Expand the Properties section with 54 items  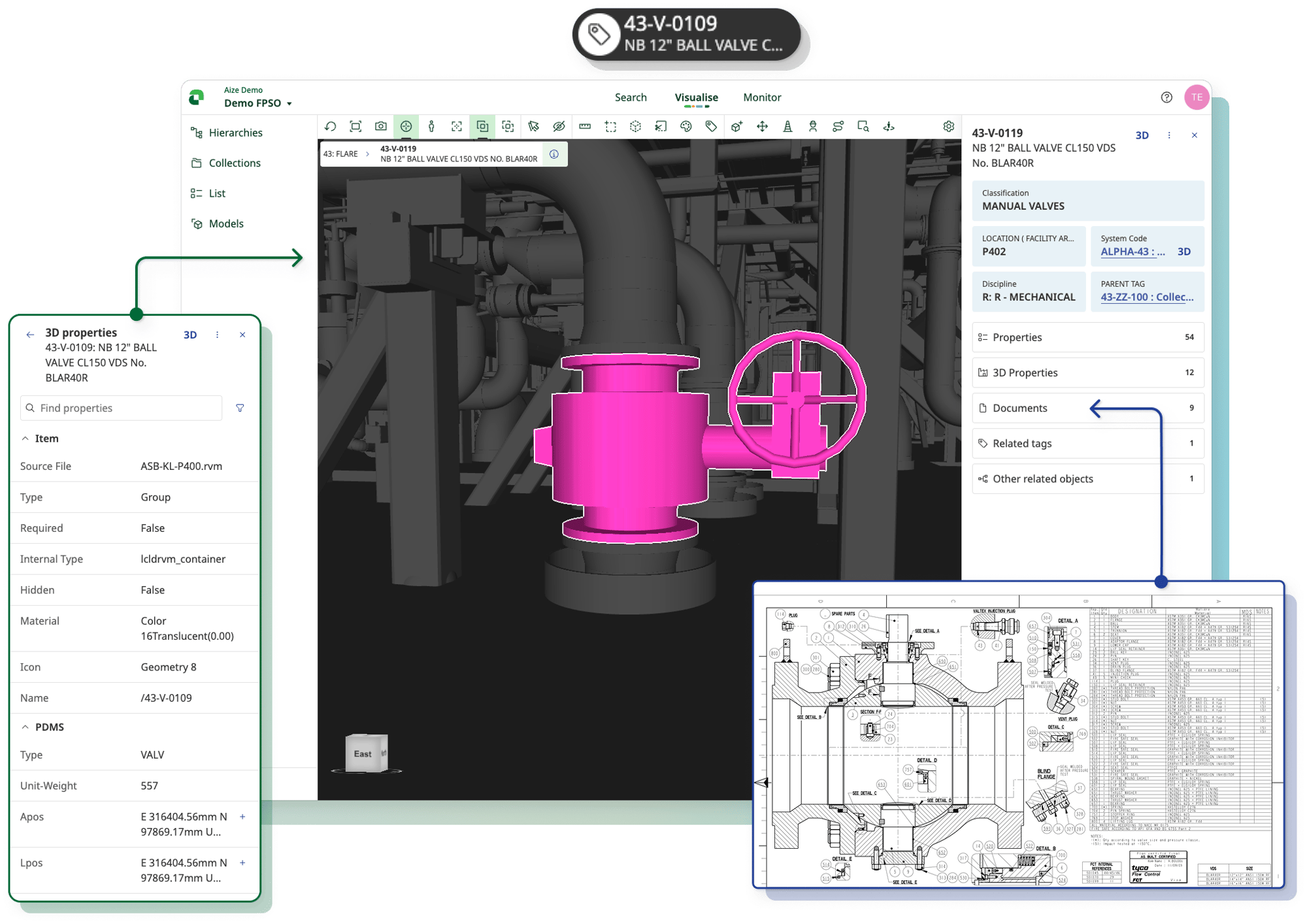click(x=1088, y=337)
